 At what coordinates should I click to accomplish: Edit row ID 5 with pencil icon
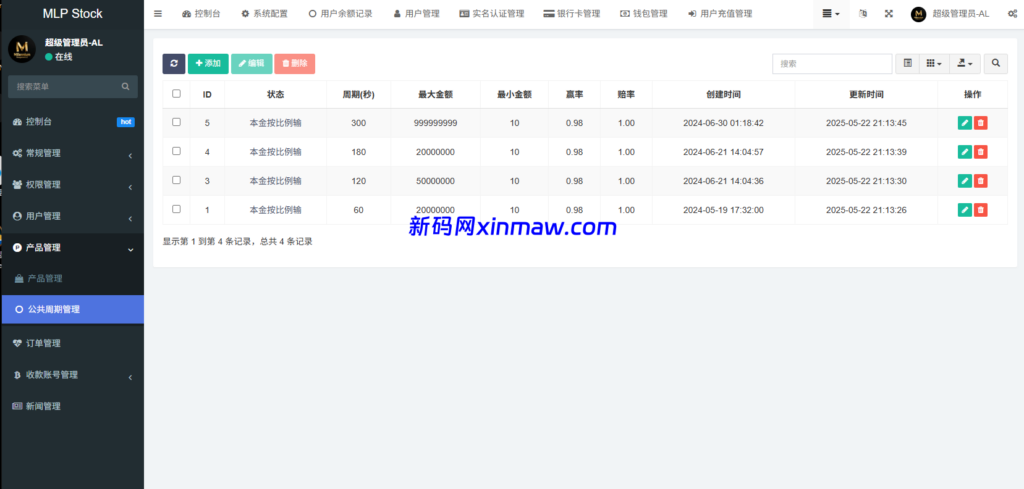click(x=965, y=123)
